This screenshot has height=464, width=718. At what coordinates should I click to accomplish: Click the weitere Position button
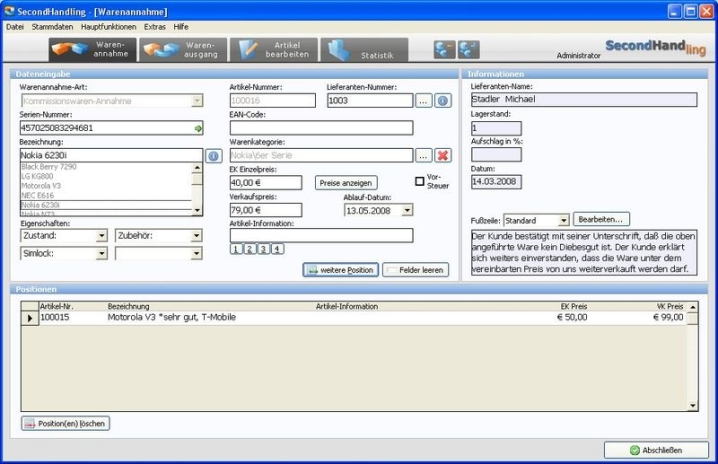pyautogui.click(x=340, y=270)
